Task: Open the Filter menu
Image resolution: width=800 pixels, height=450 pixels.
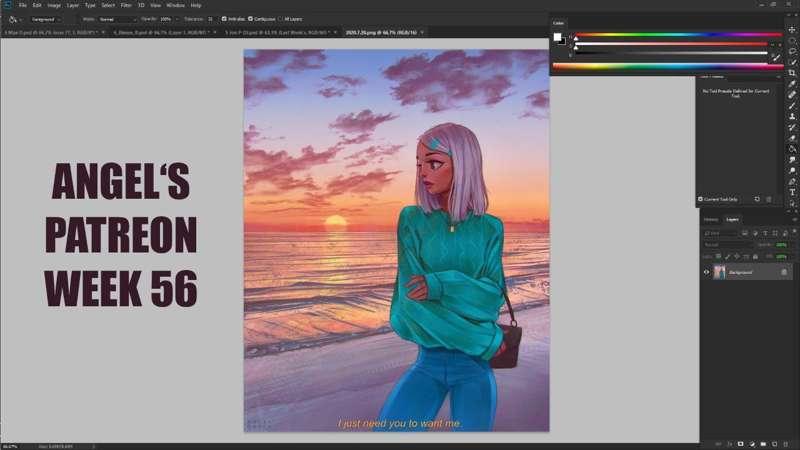Action: pyautogui.click(x=126, y=5)
